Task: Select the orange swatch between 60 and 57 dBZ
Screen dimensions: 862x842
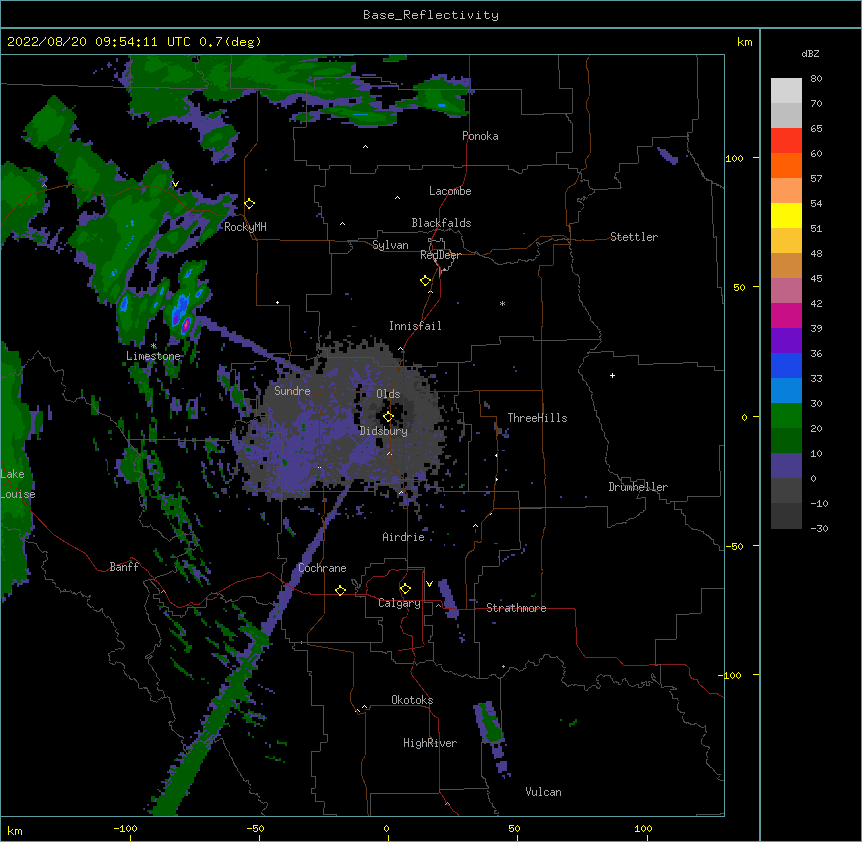Action: click(x=786, y=166)
